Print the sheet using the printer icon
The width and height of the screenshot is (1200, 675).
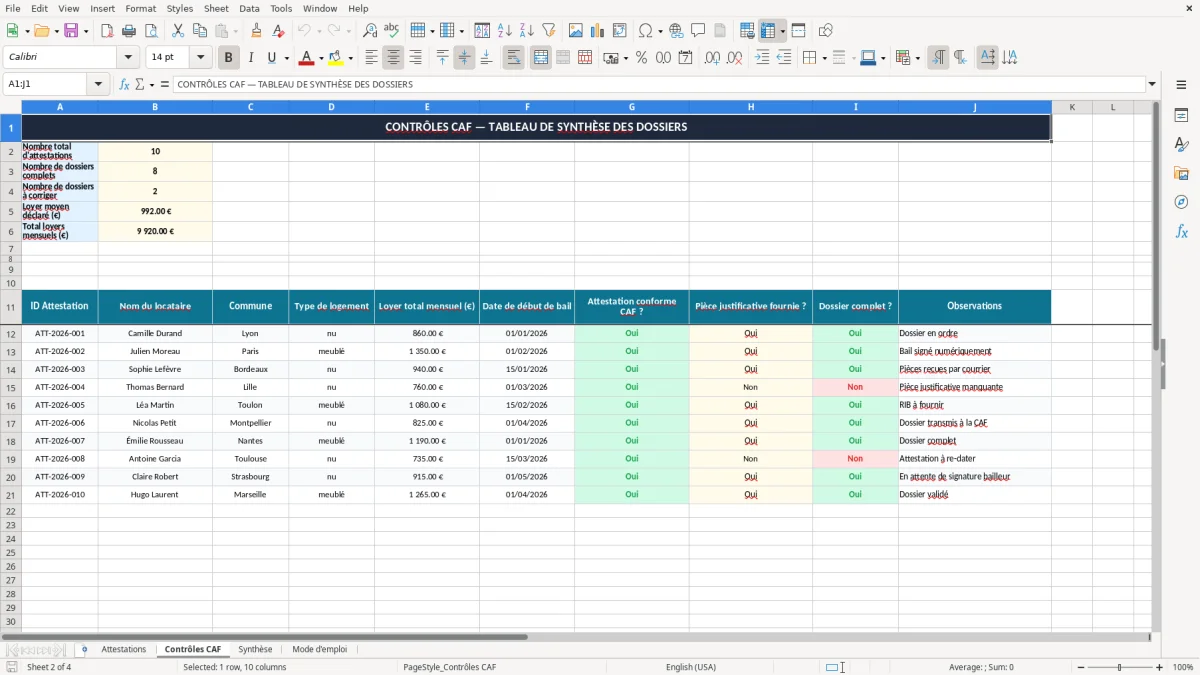pos(129,31)
